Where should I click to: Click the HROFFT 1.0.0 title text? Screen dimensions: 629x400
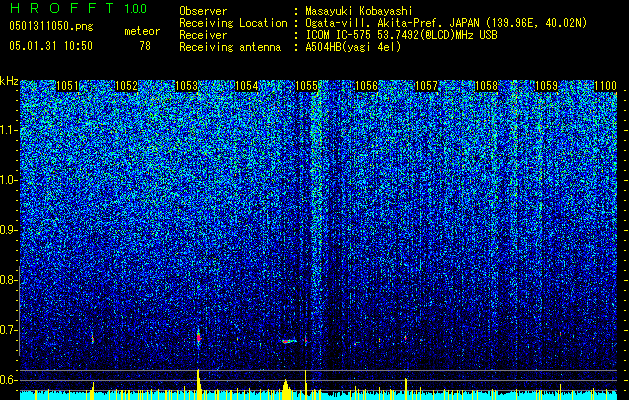point(78,8)
